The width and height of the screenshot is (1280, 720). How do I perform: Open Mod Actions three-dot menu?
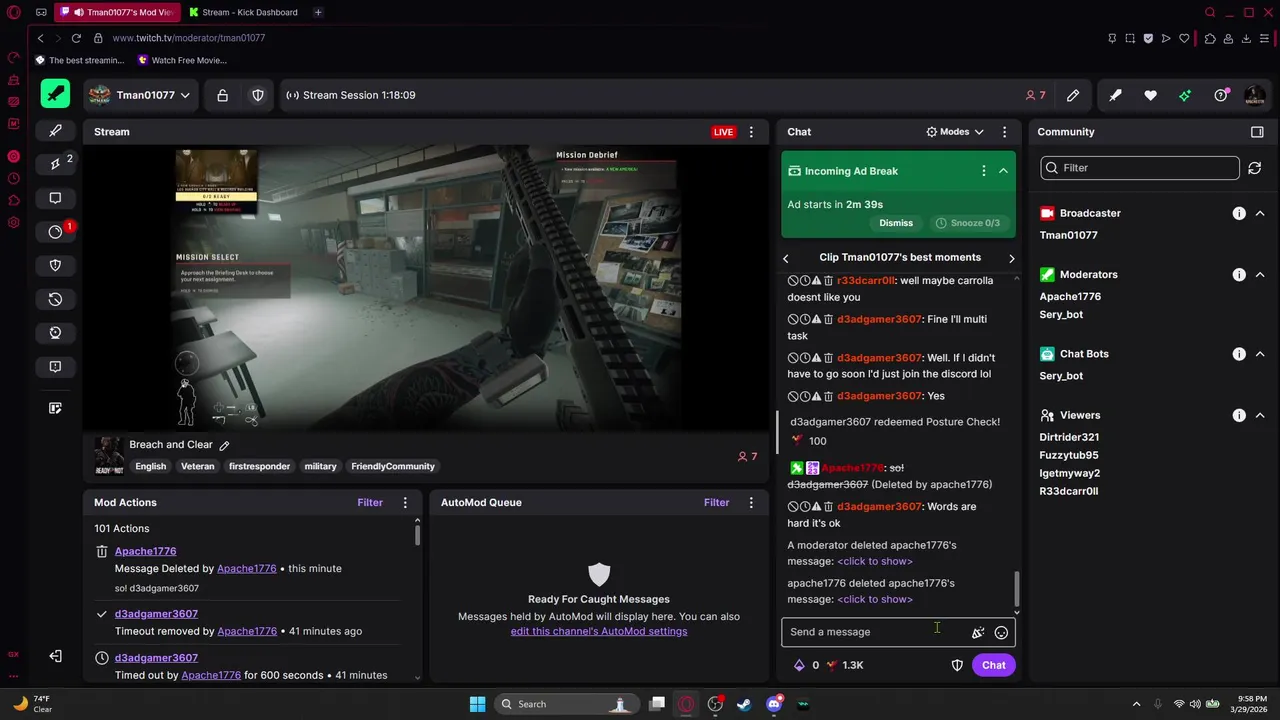(405, 503)
